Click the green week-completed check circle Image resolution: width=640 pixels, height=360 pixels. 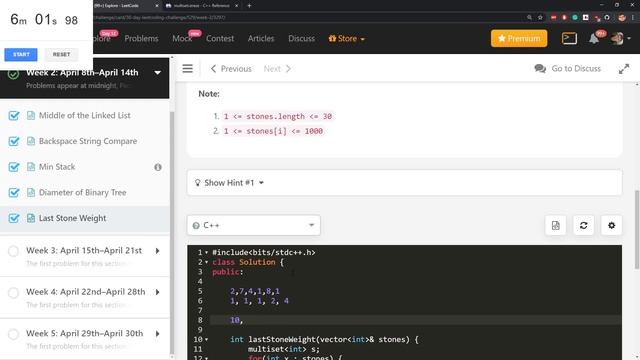pos(13,74)
